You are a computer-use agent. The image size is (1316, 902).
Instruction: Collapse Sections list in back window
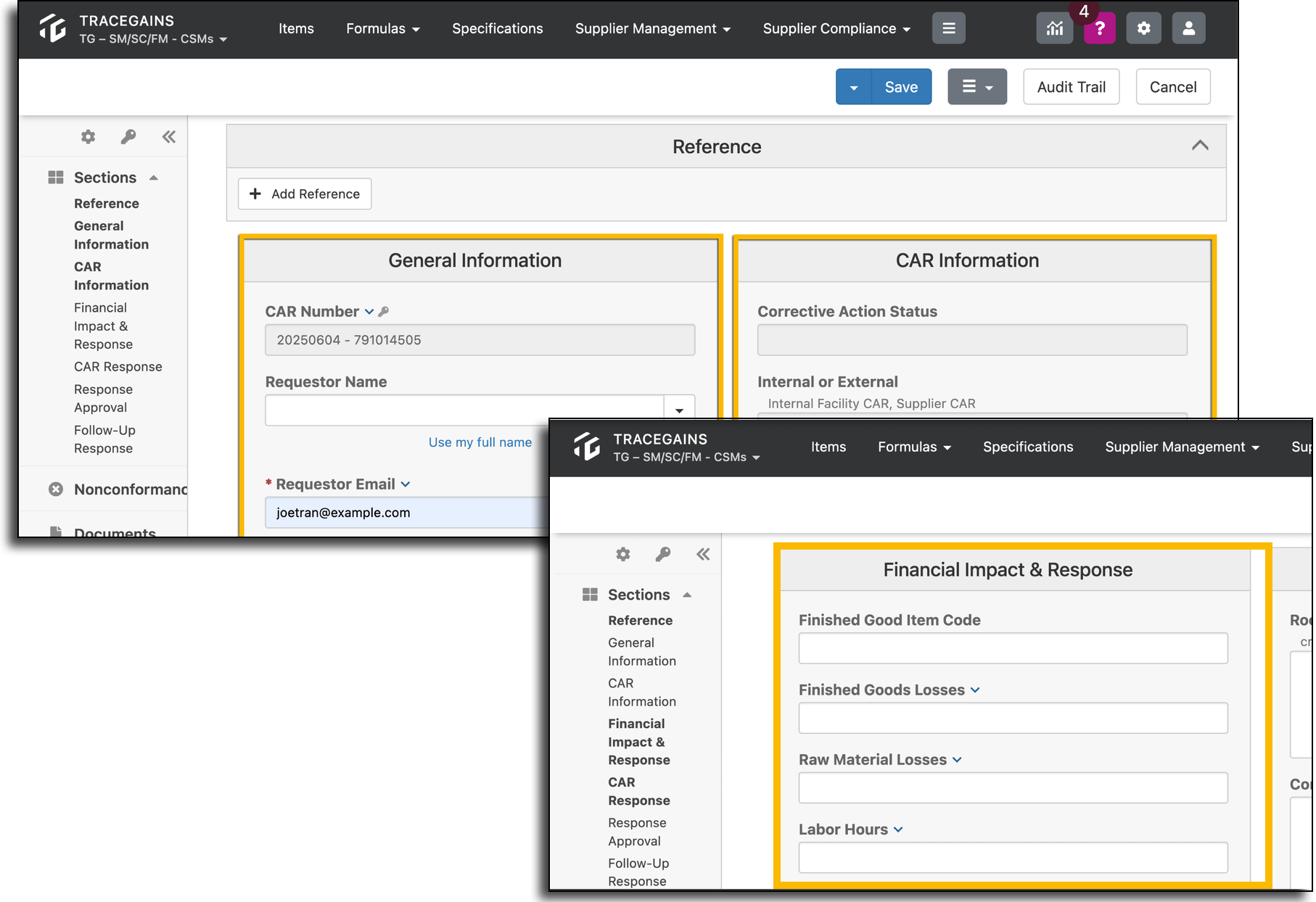[154, 178]
